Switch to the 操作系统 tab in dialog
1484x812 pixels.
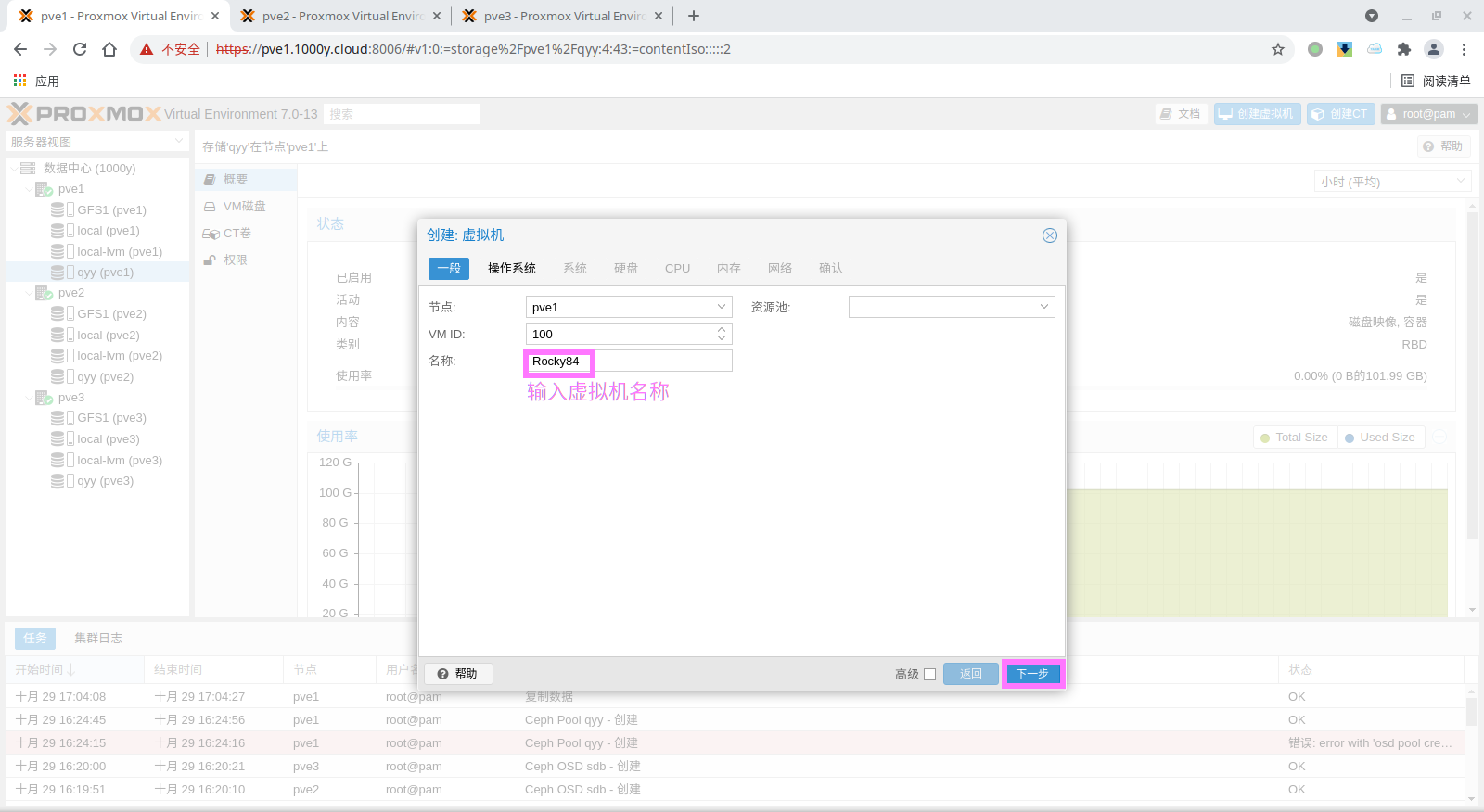click(x=511, y=269)
